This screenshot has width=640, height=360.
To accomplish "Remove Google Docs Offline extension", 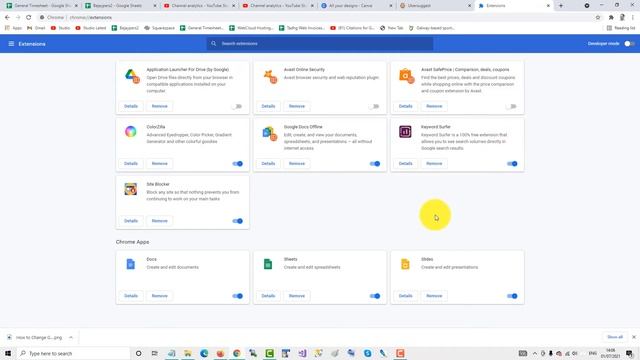I will tap(297, 164).
